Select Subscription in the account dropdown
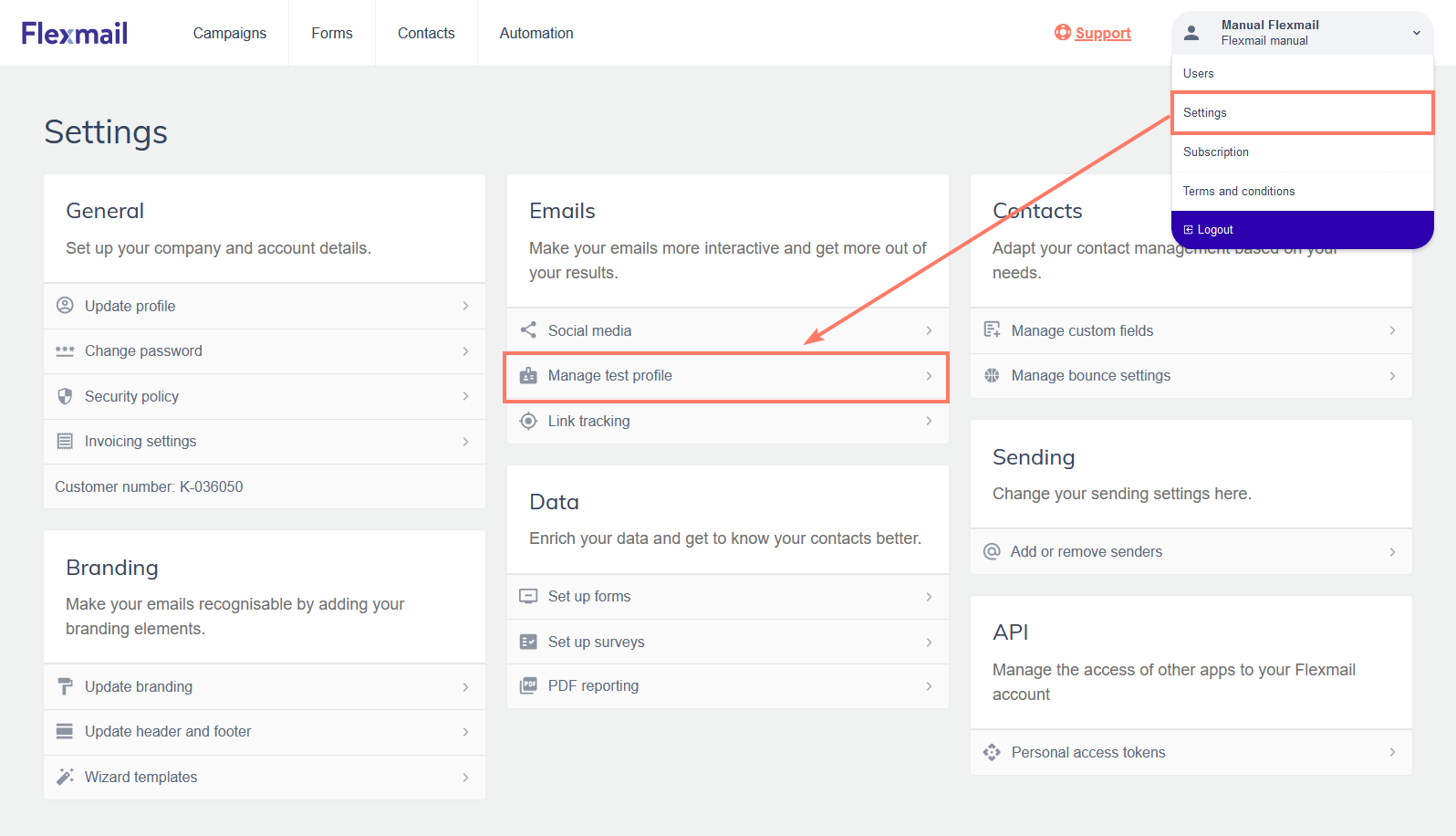This screenshot has width=1456, height=836. click(1303, 152)
